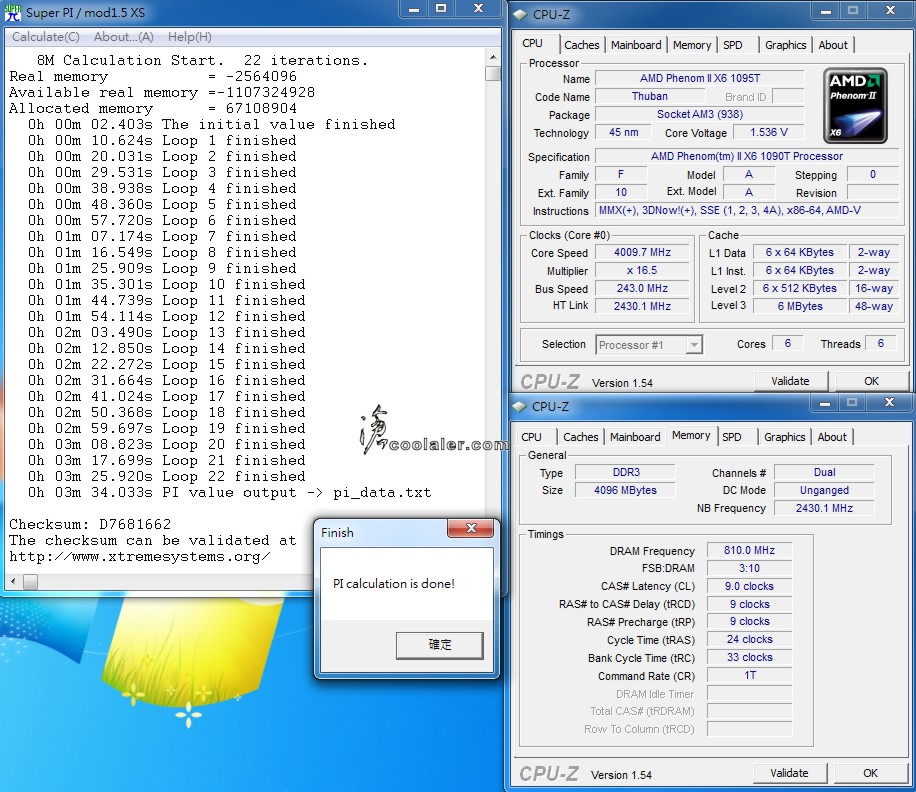
Task: Click the Cycle Time (tRAS) value 24 clocks
Action: pos(749,640)
